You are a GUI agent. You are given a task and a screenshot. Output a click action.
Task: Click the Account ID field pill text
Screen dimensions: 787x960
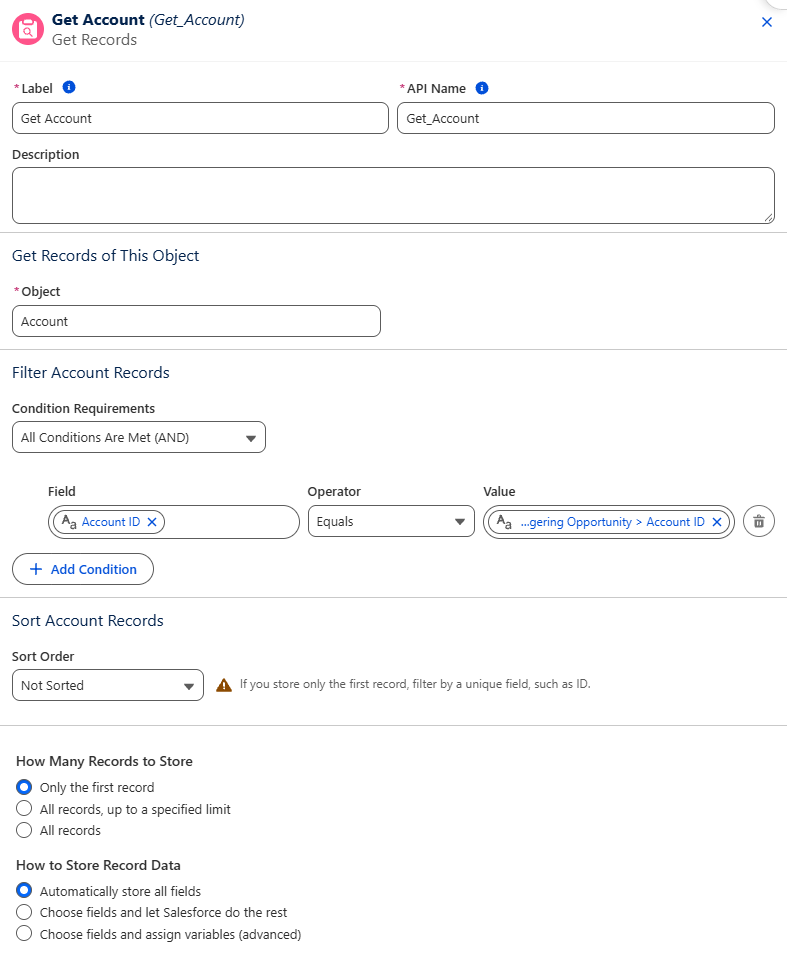111,522
